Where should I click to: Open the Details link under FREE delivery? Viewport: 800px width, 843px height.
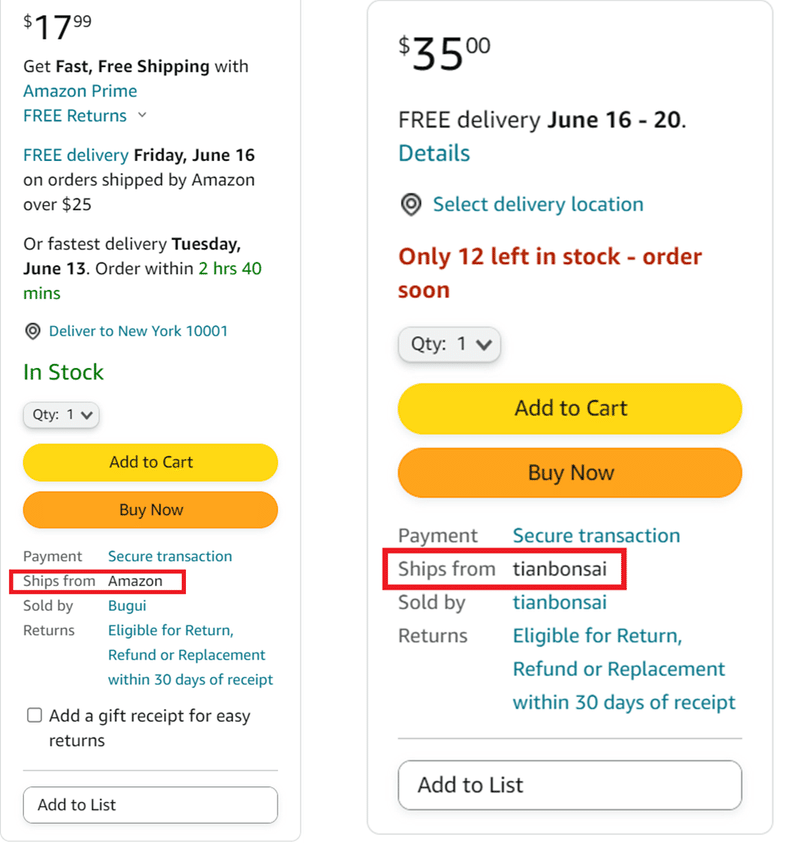[x=434, y=153]
